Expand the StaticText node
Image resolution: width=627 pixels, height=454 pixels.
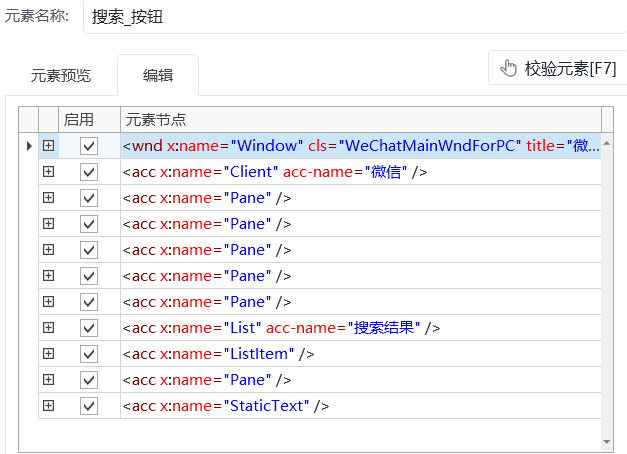click(48, 406)
